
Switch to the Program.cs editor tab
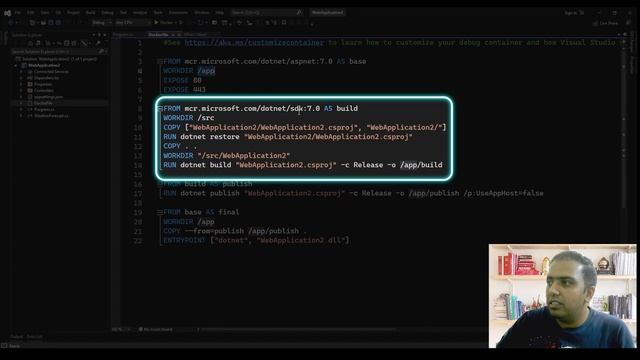(123, 35)
